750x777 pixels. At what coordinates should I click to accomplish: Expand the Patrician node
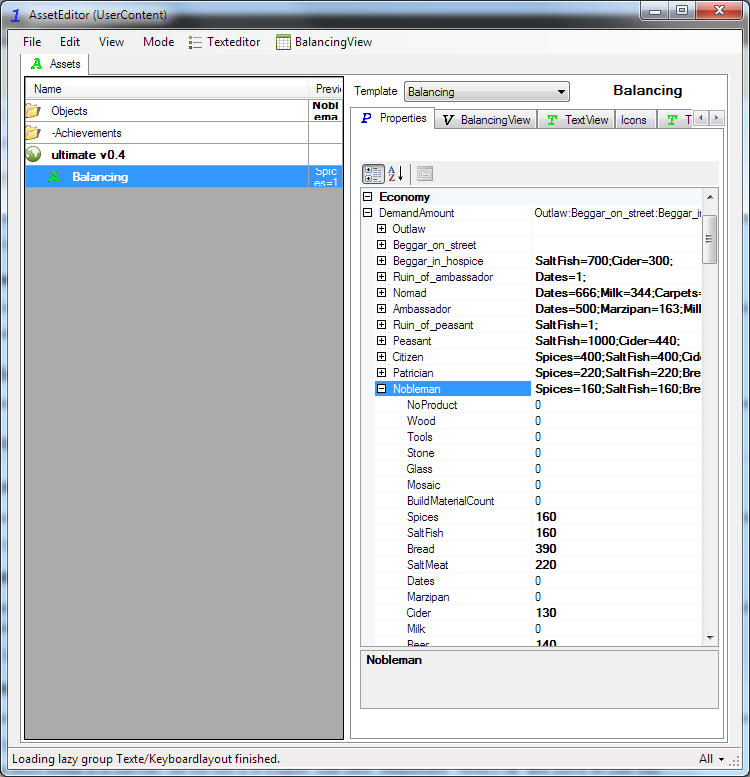(381, 372)
